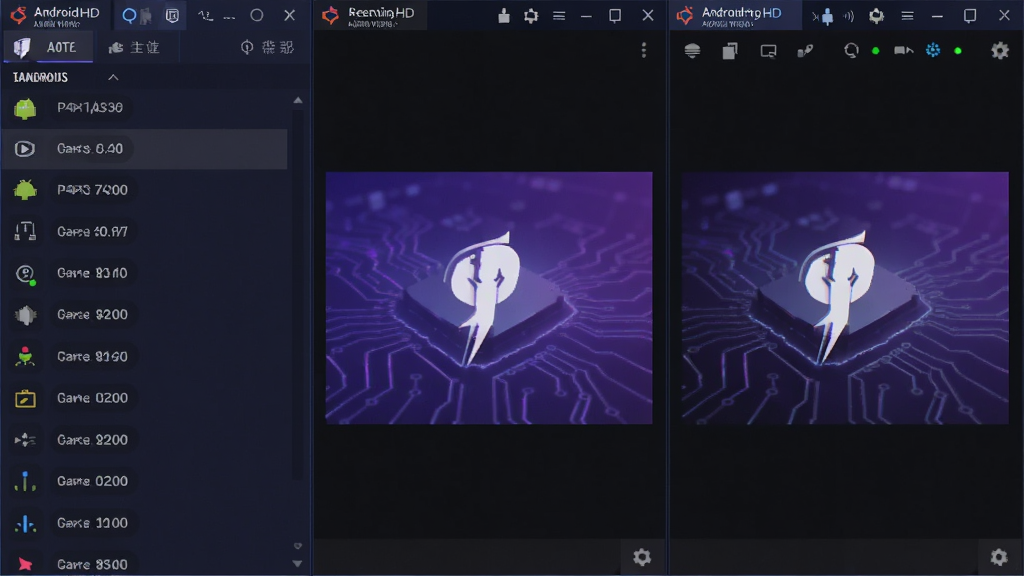Click the blue snowflake gear icon

[x=933, y=50]
